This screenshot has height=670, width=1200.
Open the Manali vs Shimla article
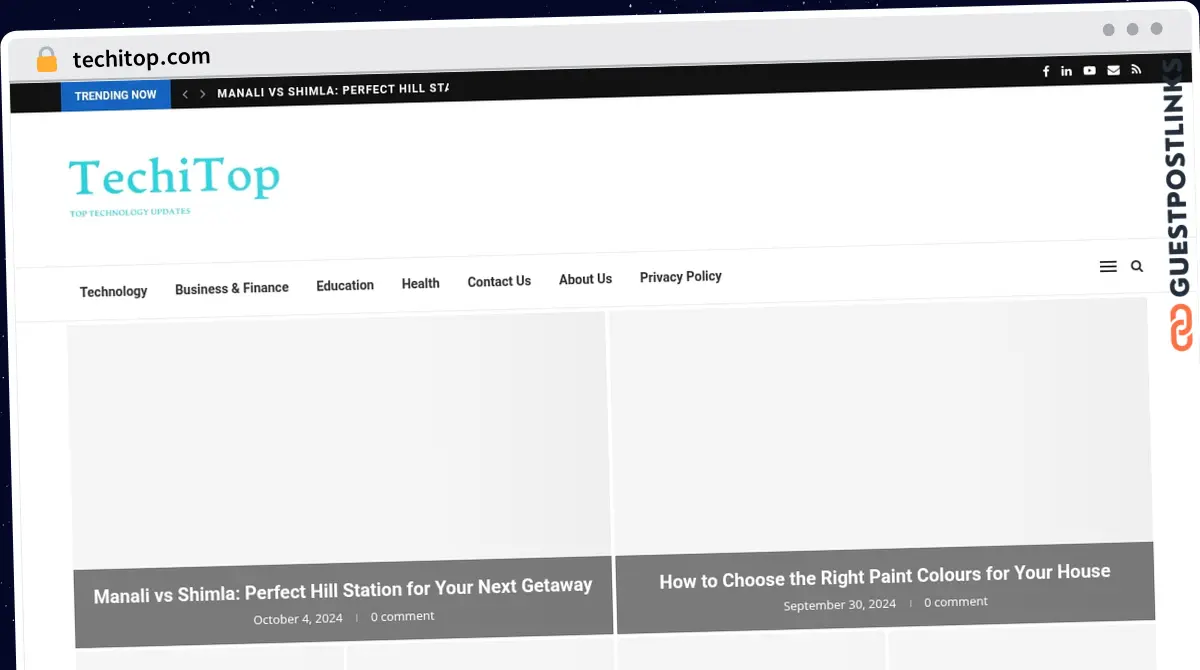click(x=343, y=589)
